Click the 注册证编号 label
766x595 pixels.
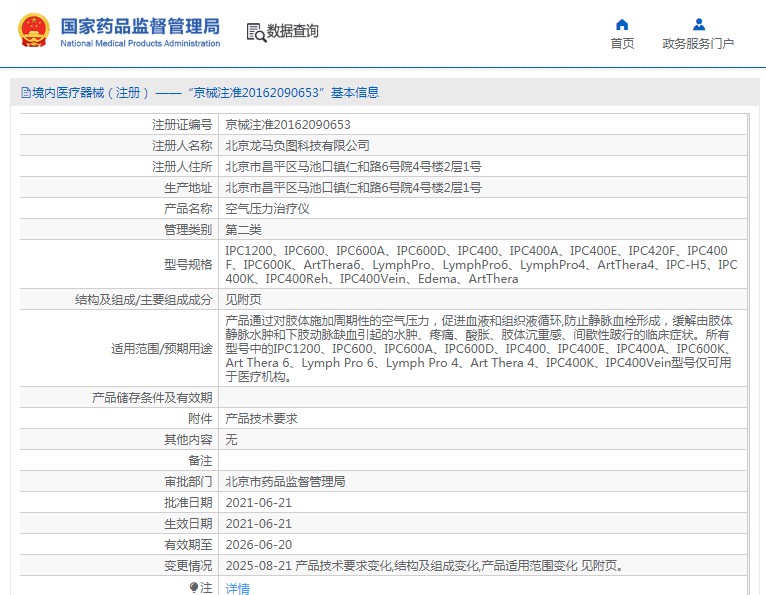182,125
